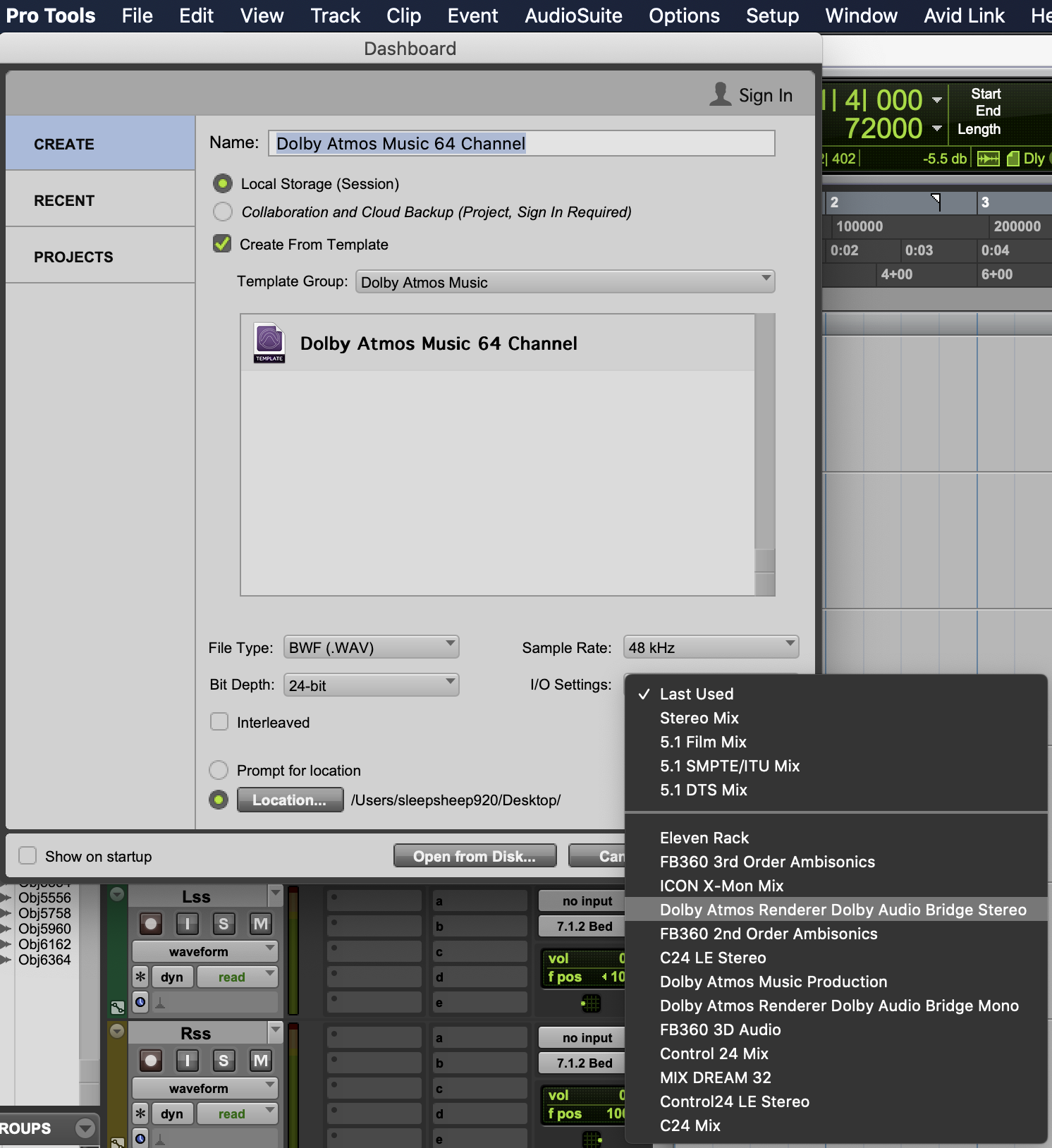Check Show on startup
The image size is (1052, 1148).
[27, 855]
